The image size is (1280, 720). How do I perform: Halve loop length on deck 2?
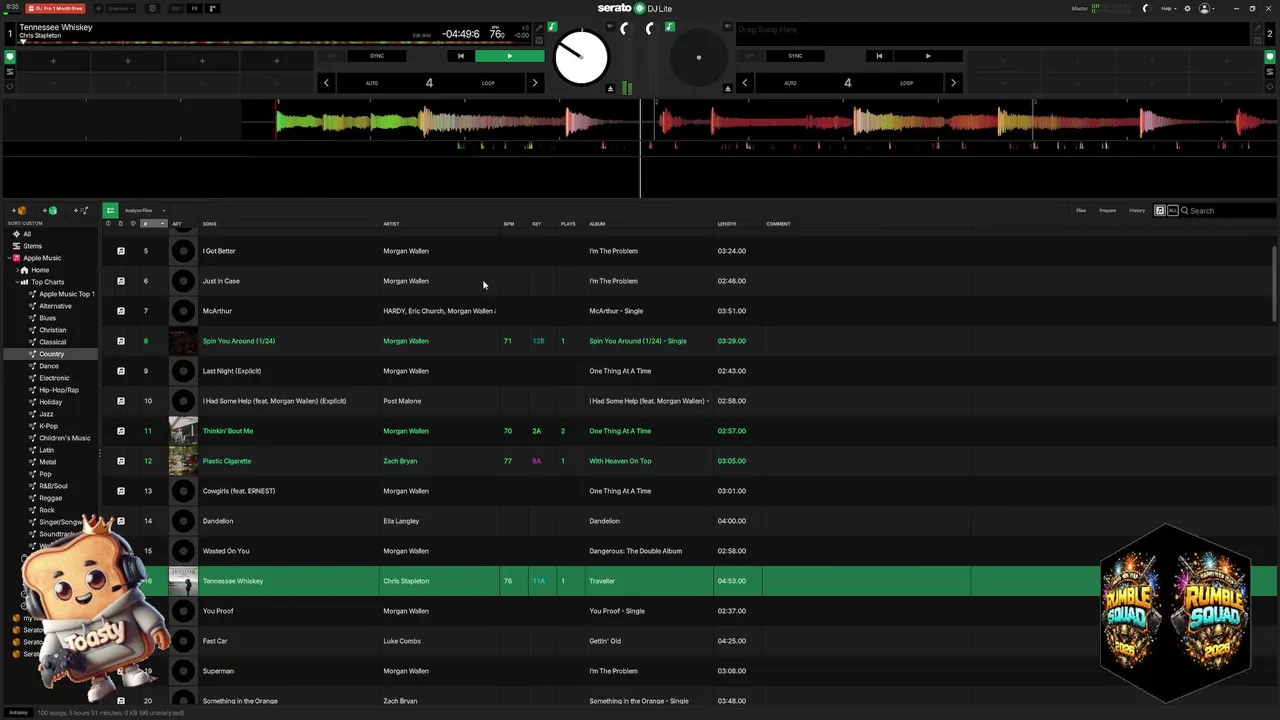coord(744,83)
